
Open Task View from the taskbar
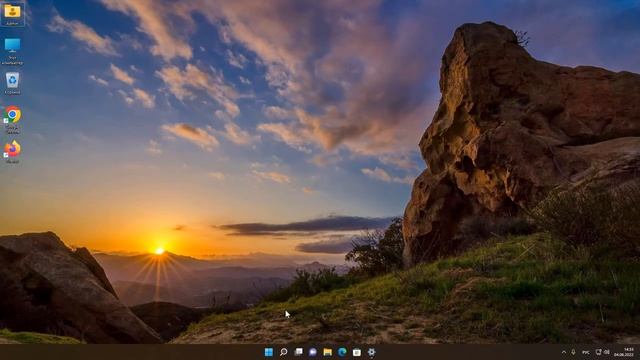point(298,352)
